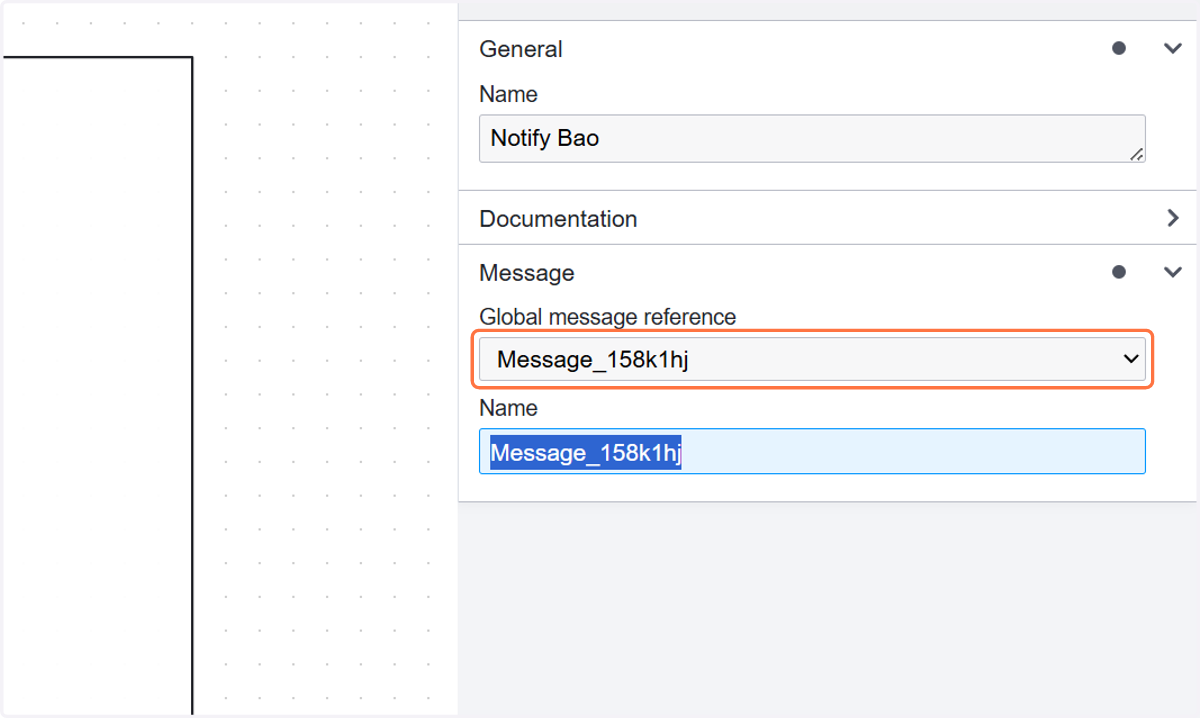Click the General section header
1200x718 pixels.
click(x=828, y=48)
